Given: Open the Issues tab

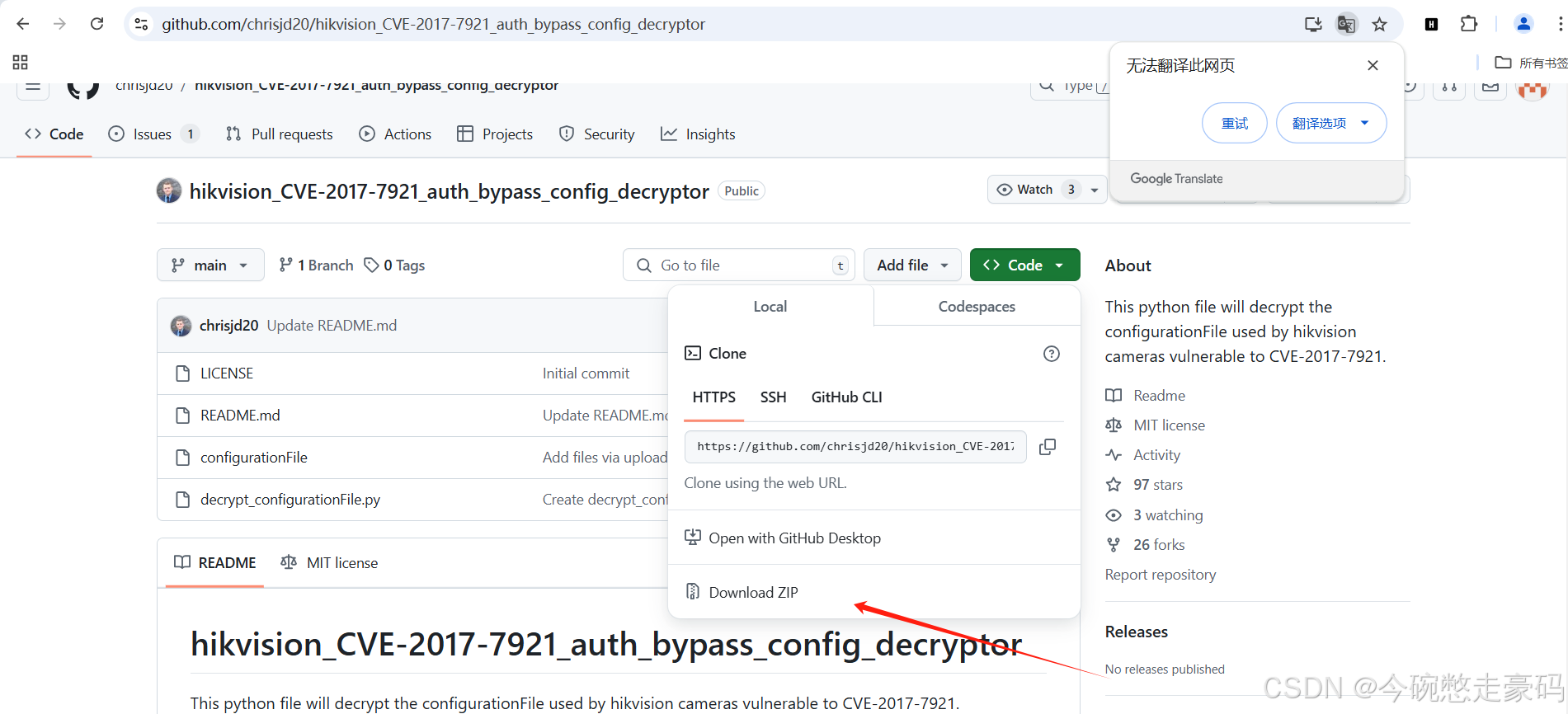Looking at the screenshot, I should tap(153, 134).
